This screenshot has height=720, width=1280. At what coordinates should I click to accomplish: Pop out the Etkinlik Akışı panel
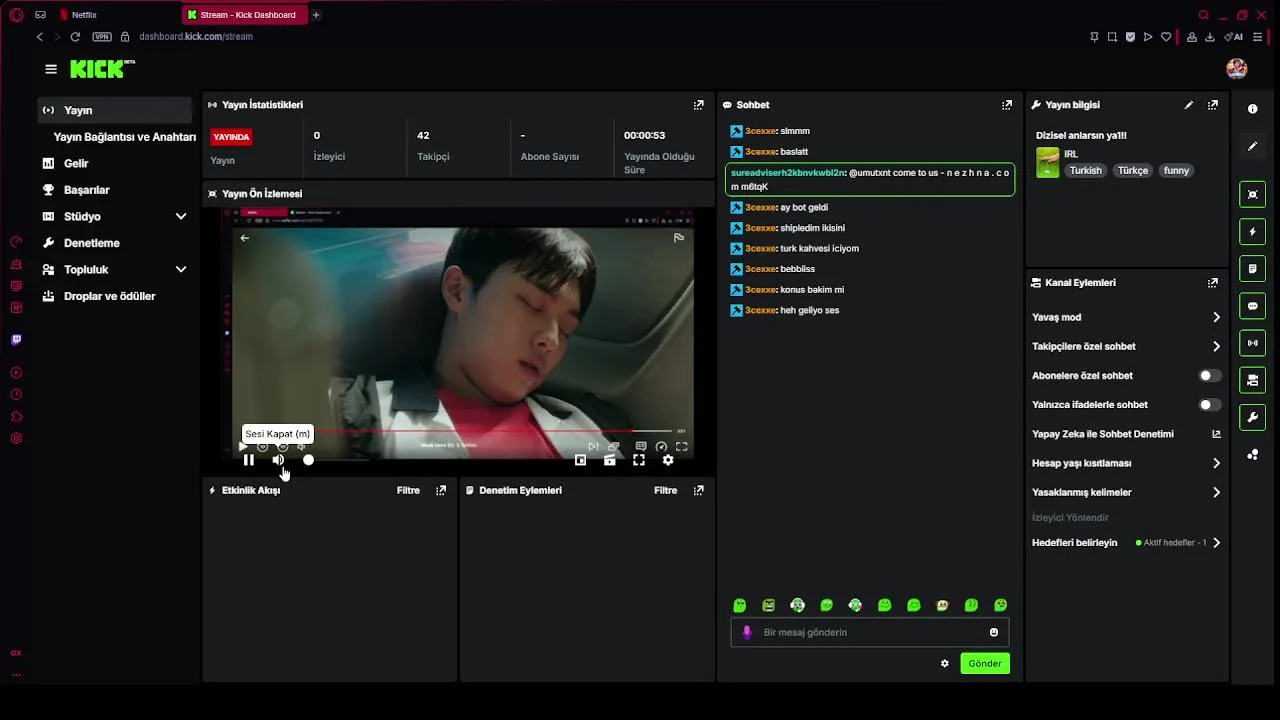pyautogui.click(x=441, y=491)
